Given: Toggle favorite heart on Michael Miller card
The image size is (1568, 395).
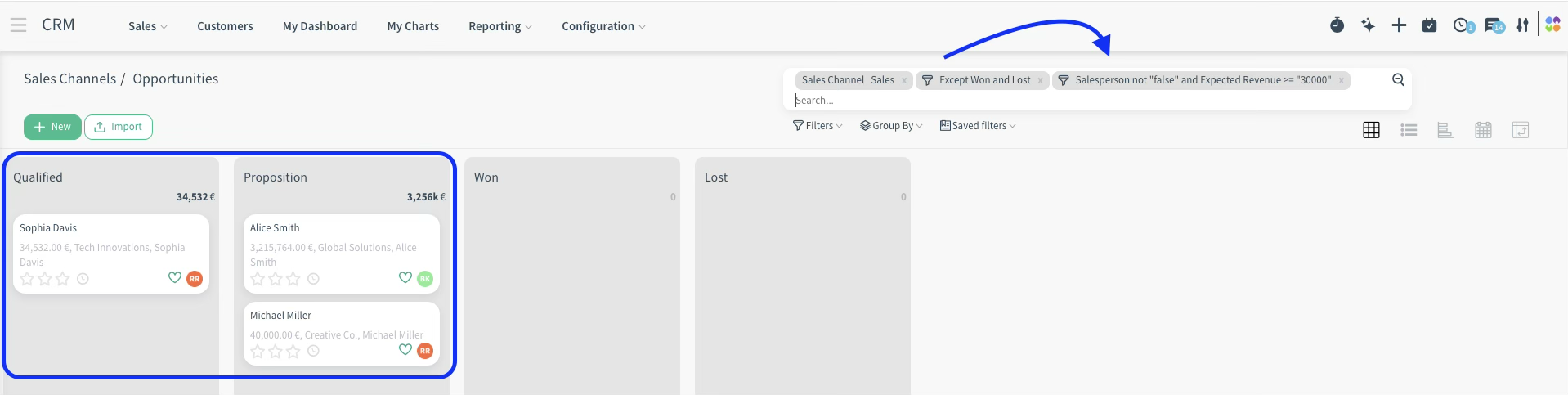Looking at the screenshot, I should pos(405,350).
